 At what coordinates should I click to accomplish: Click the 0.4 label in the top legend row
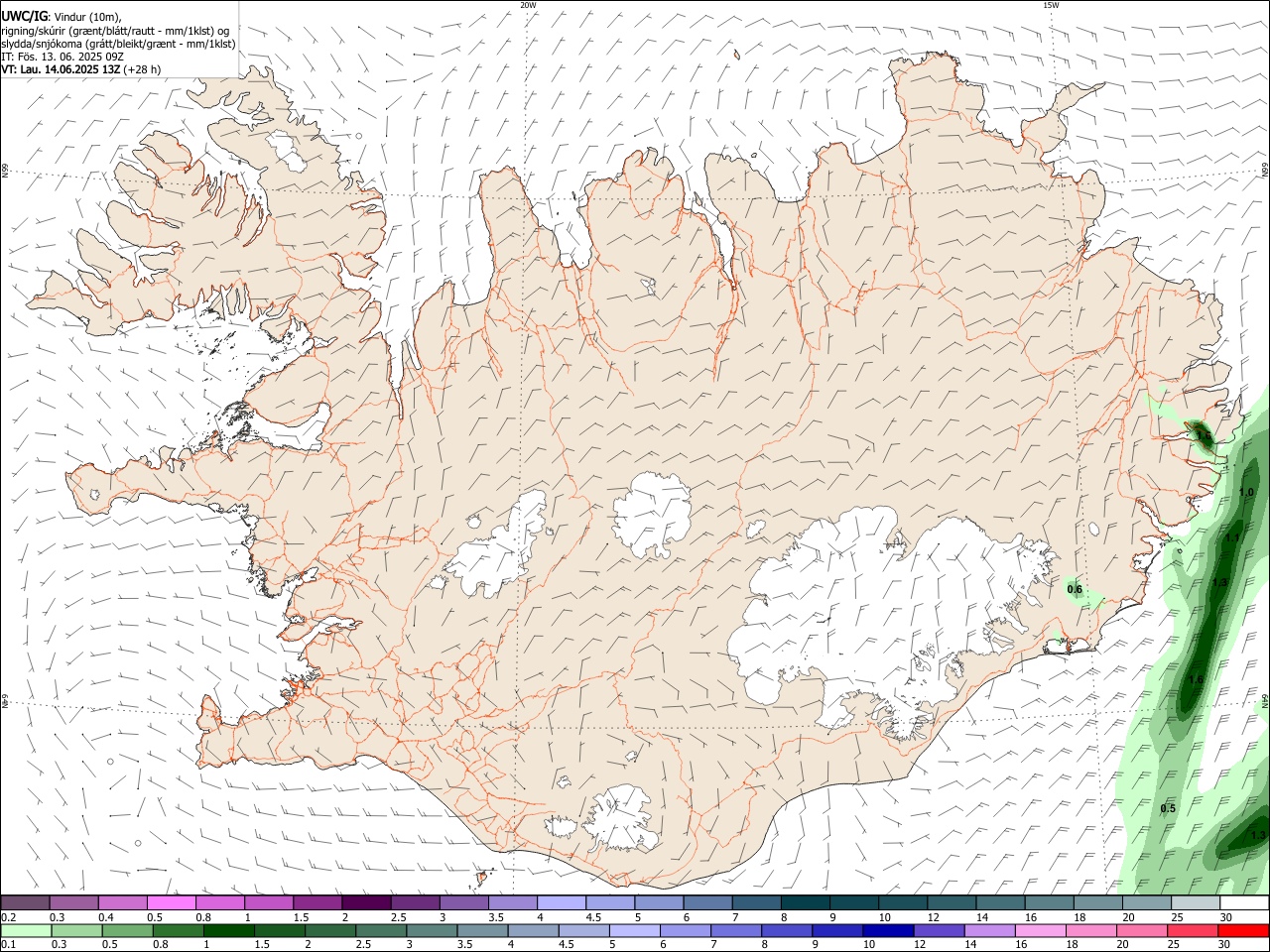(x=106, y=917)
